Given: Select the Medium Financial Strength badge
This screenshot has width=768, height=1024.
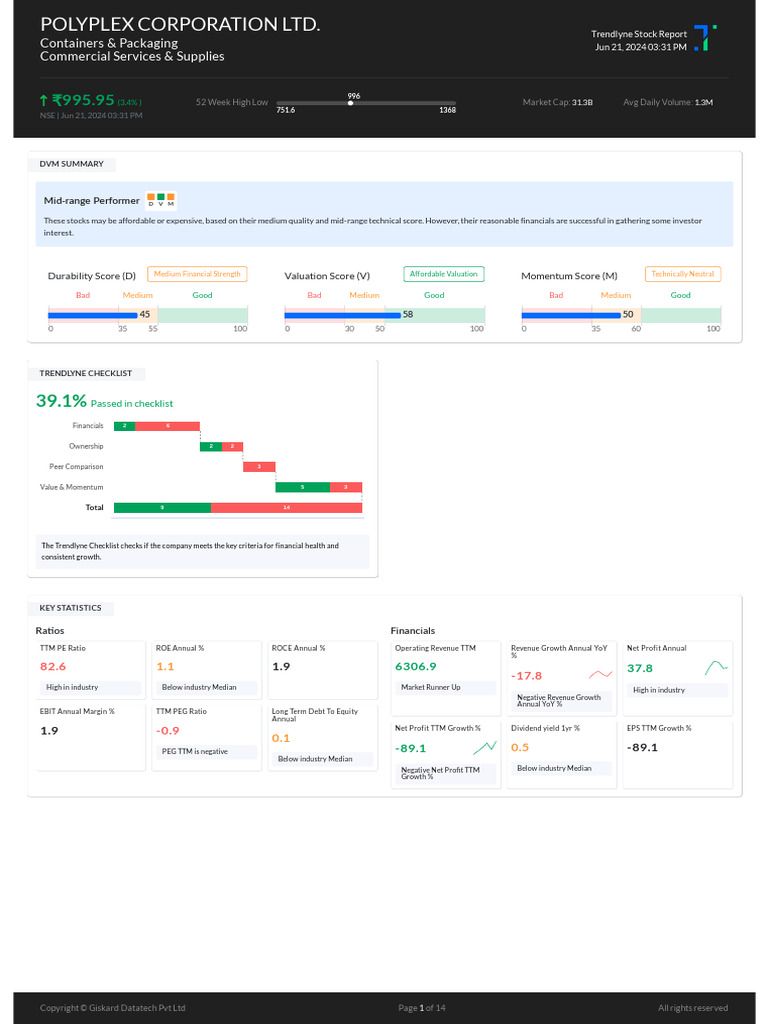Looking at the screenshot, I should [197, 274].
